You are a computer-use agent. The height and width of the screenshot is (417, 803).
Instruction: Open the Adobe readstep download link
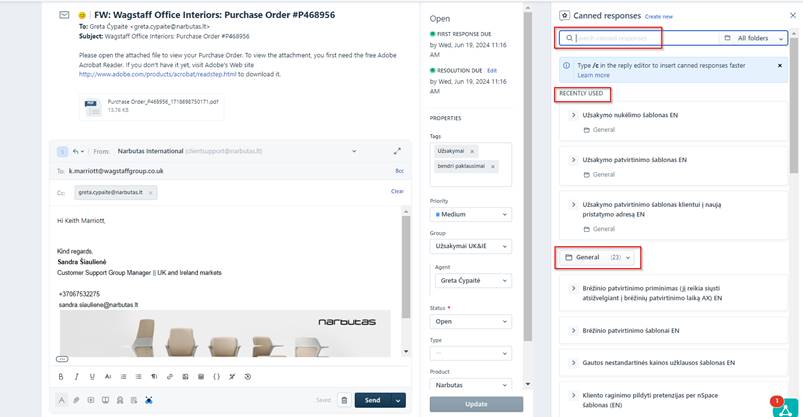pyautogui.click(x=158, y=74)
